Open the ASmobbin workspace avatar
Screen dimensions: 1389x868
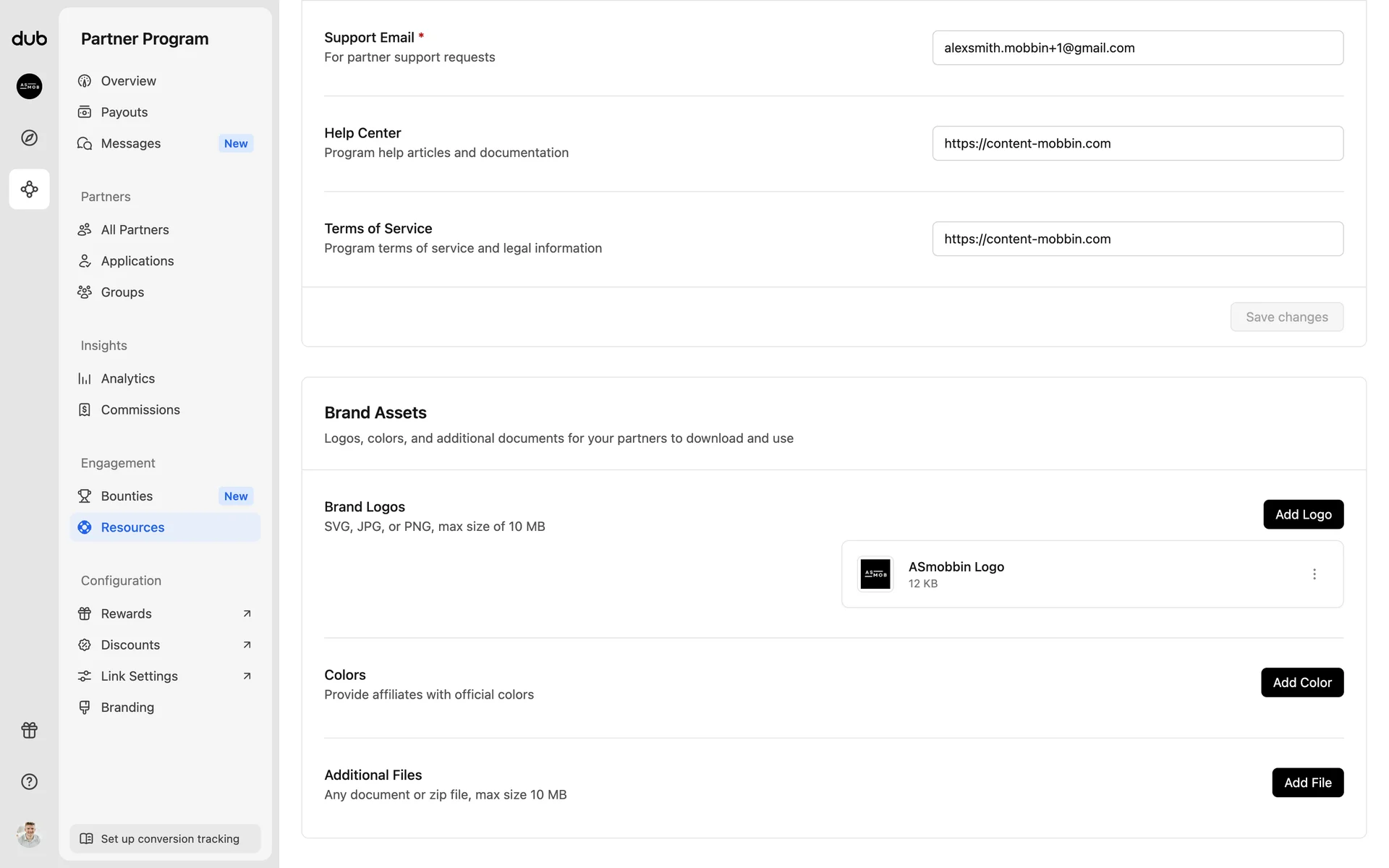click(30, 87)
